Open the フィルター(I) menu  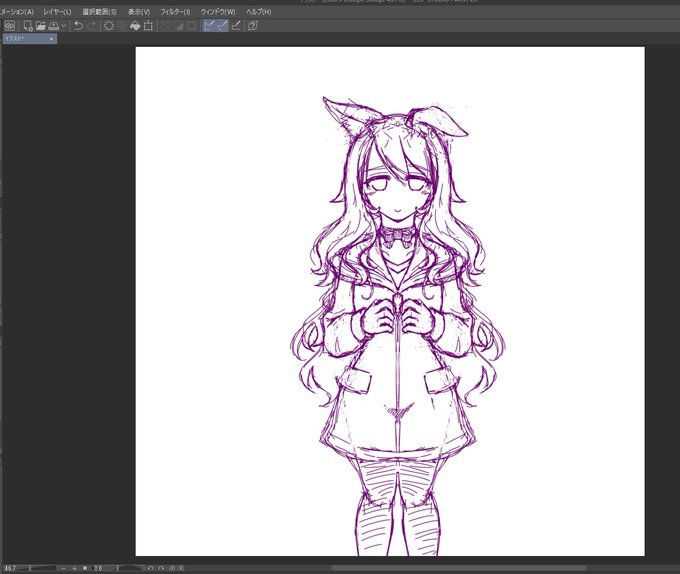(175, 12)
